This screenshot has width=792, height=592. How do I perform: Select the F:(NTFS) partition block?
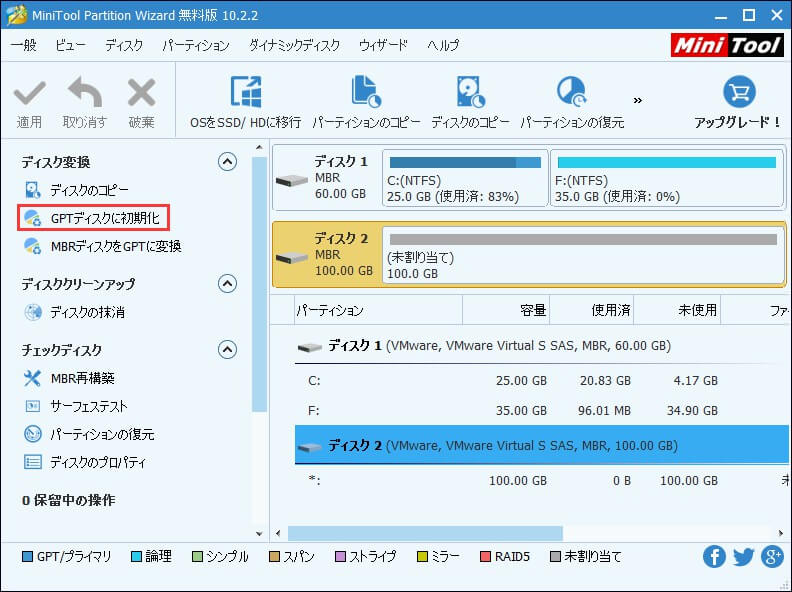[667, 177]
